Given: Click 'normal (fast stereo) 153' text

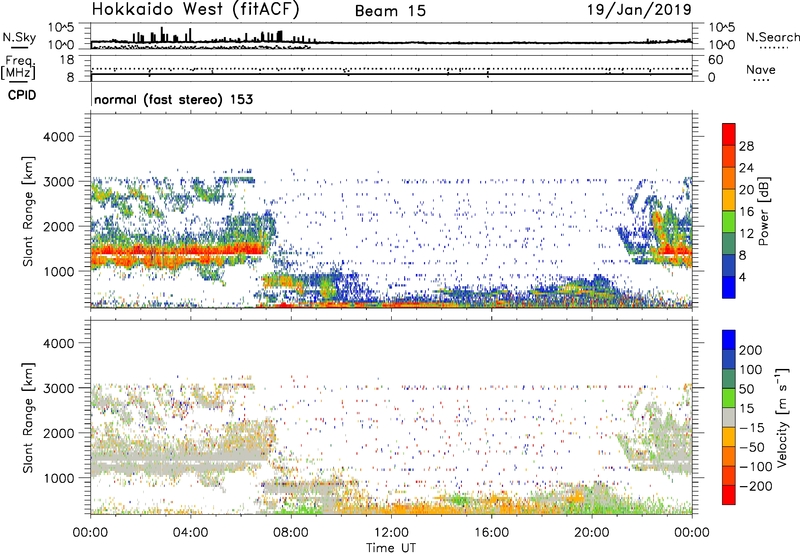Looking at the screenshot, I should [x=173, y=99].
